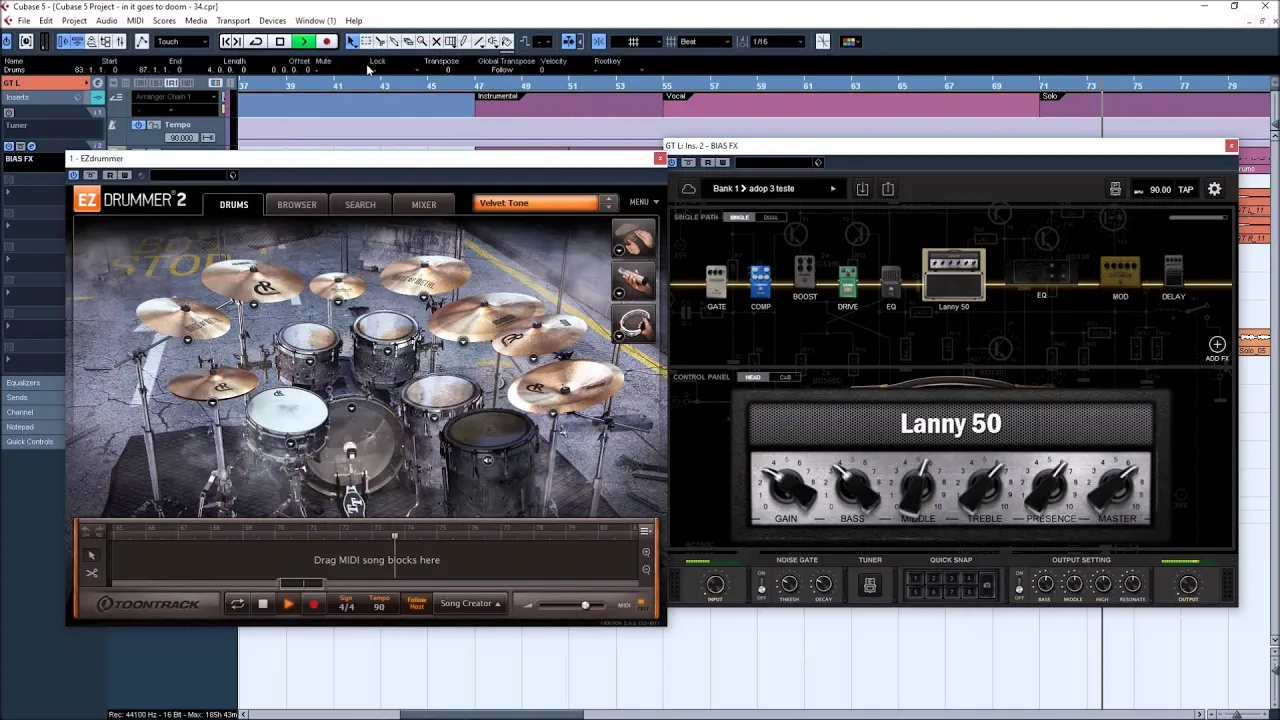Switch to EZdrummer BROWSER tab
Image resolution: width=1280 pixels, height=720 pixels.
point(297,205)
